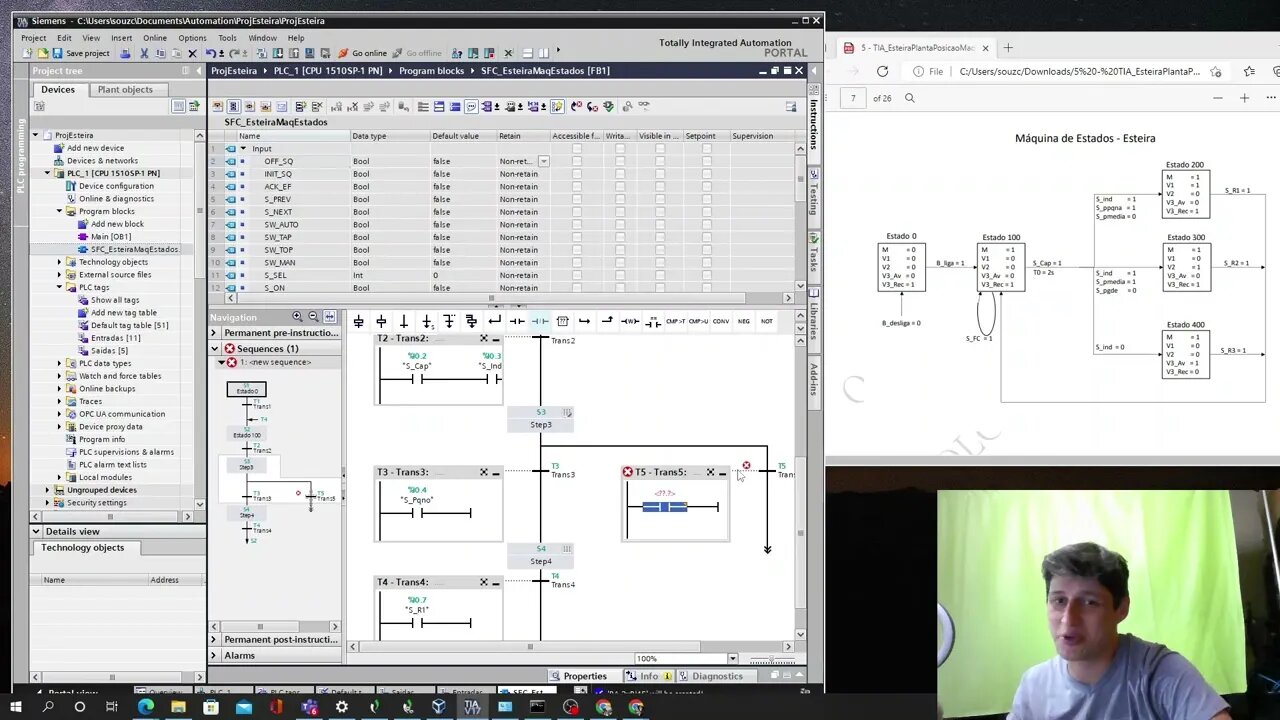Toggle Accessible checkbox for S_ON row
The image size is (1280, 720).
[576, 288]
